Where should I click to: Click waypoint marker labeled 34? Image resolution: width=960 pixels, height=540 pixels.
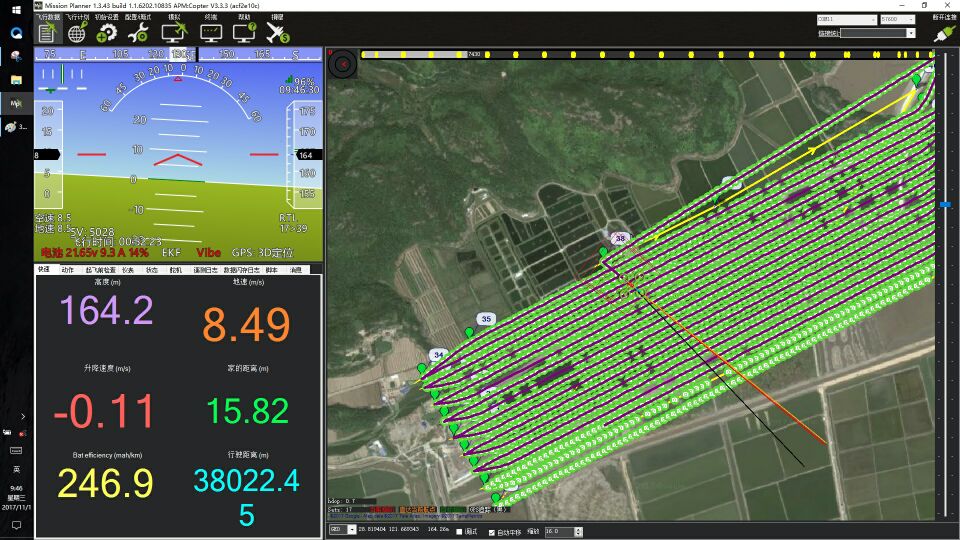pyautogui.click(x=438, y=354)
